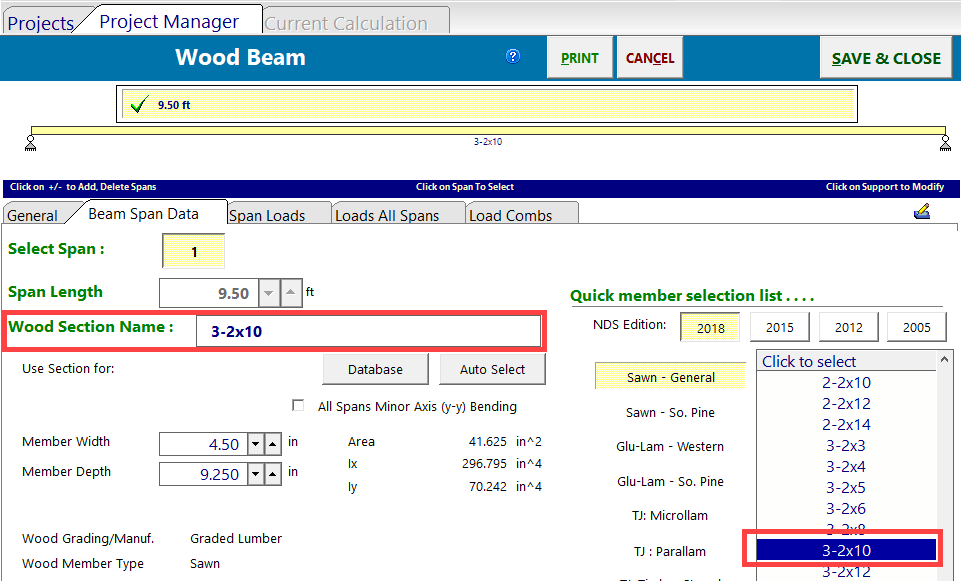Select 3-2x5 from member list
The width and height of the screenshot is (961, 581).
coord(846,487)
